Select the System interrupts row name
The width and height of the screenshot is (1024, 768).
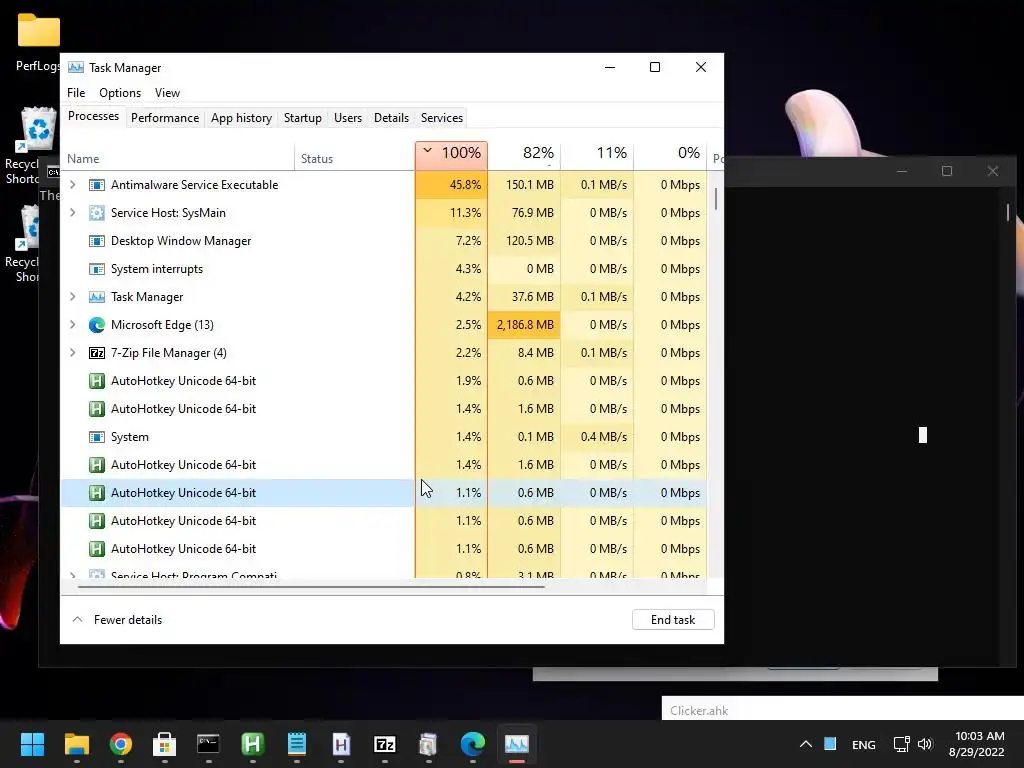(157, 269)
